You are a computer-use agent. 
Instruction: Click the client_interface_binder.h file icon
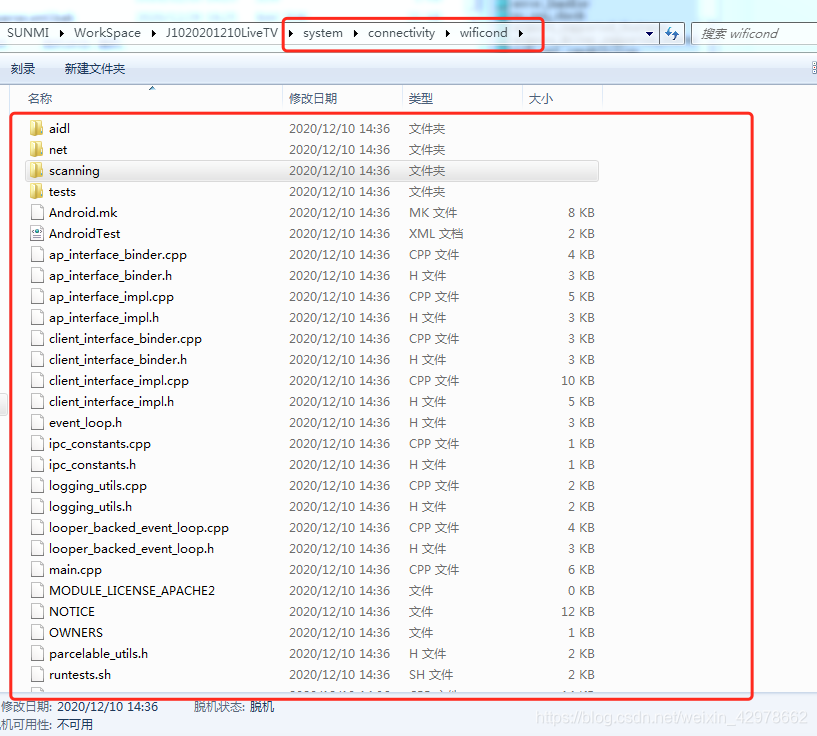click(x=37, y=359)
